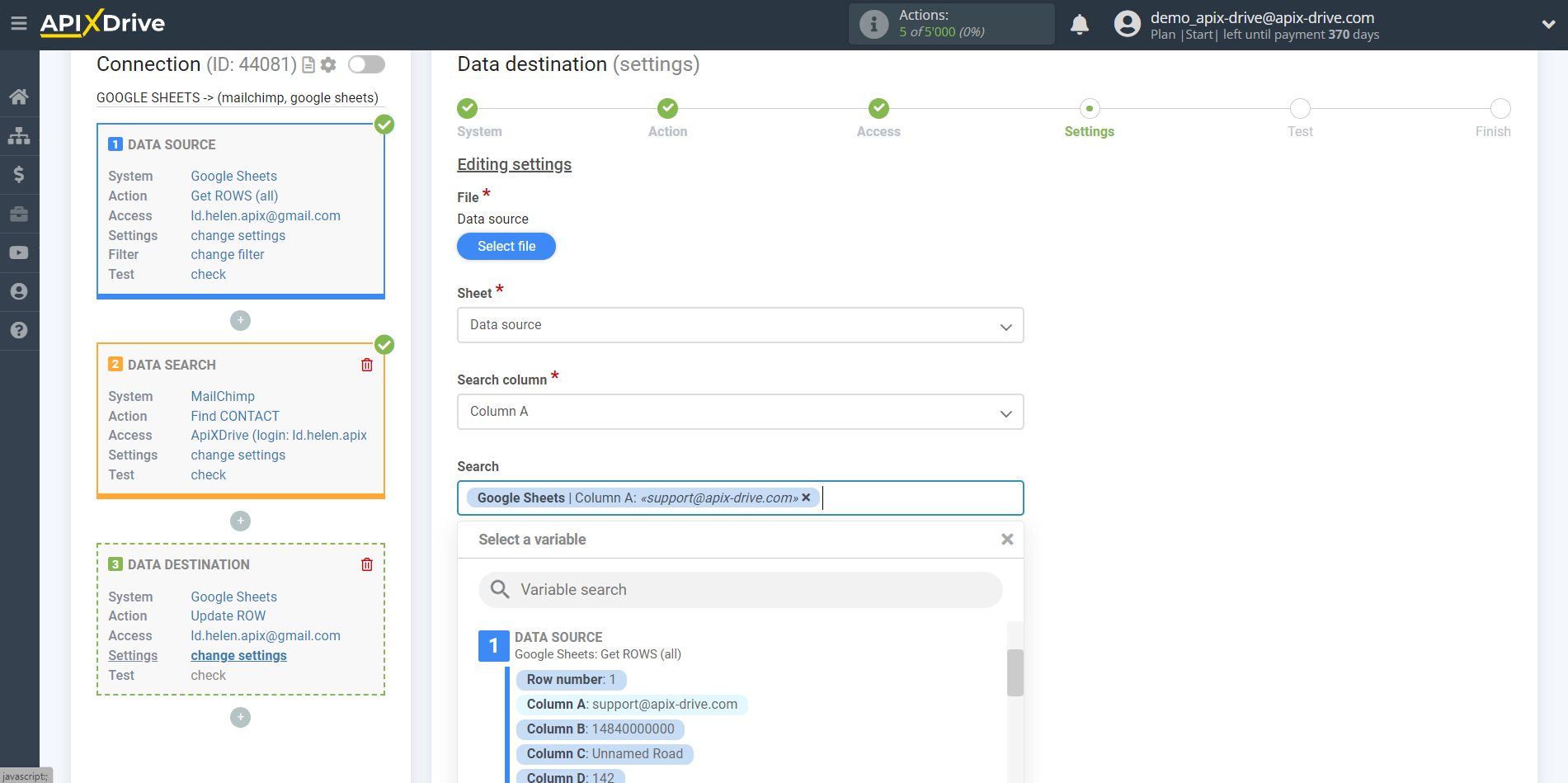Click the variable list scrollbar thumb
This screenshot has width=1568, height=783.
tap(1015, 672)
